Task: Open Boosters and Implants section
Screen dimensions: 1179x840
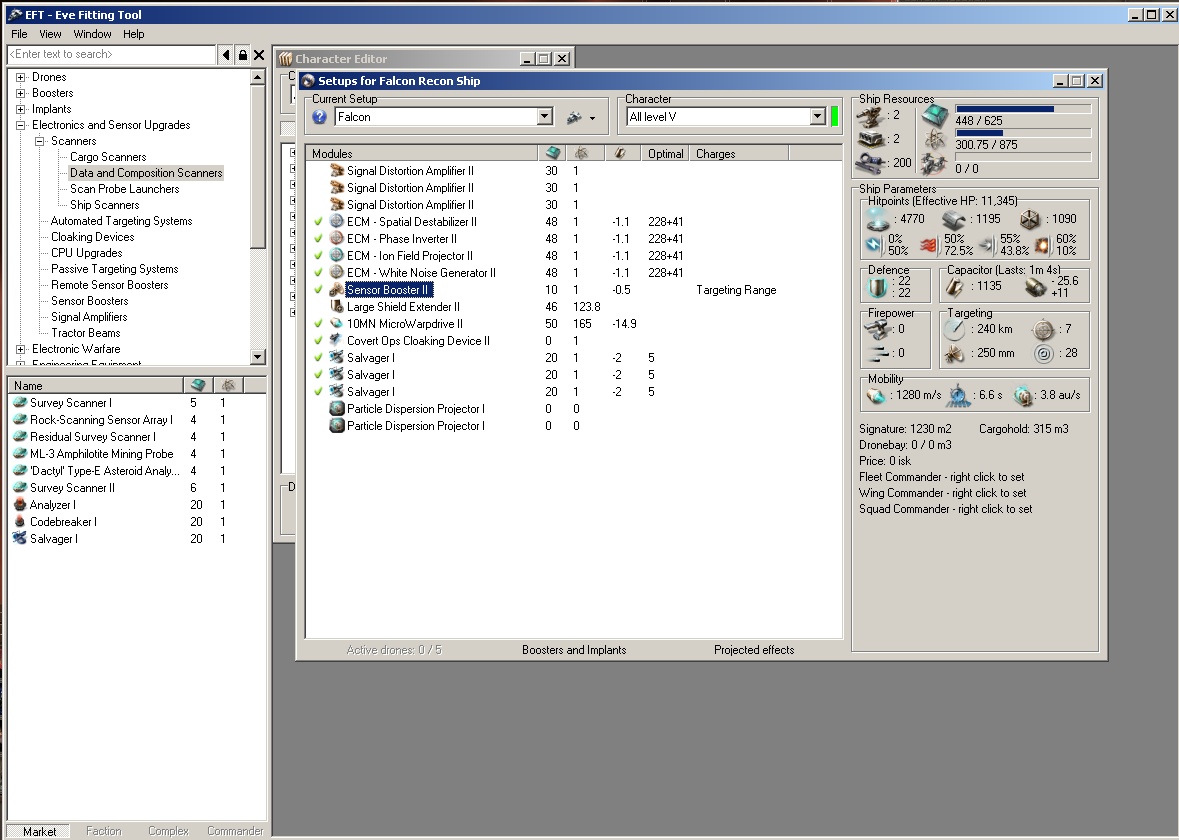Action: (574, 650)
